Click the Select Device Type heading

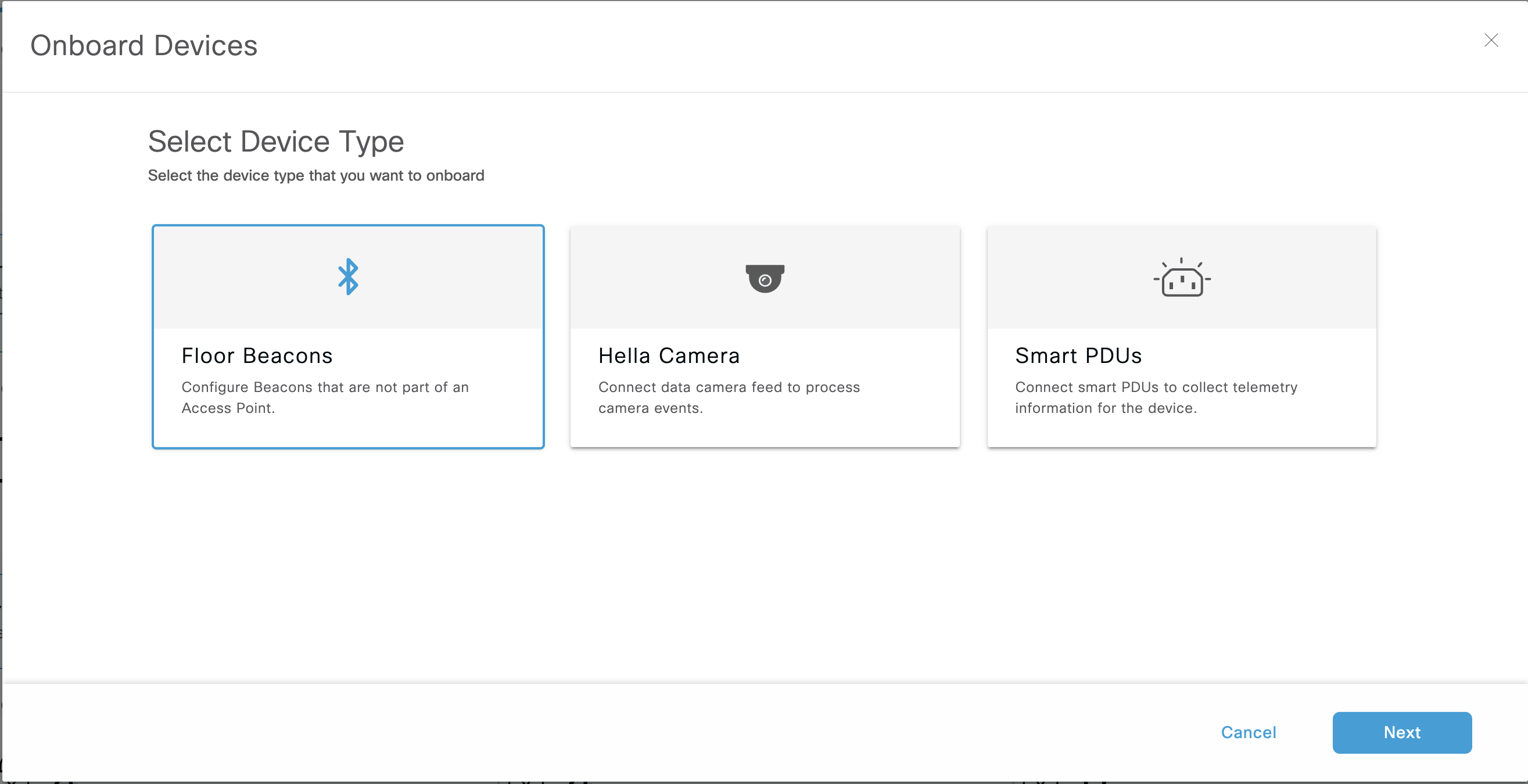point(276,141)
